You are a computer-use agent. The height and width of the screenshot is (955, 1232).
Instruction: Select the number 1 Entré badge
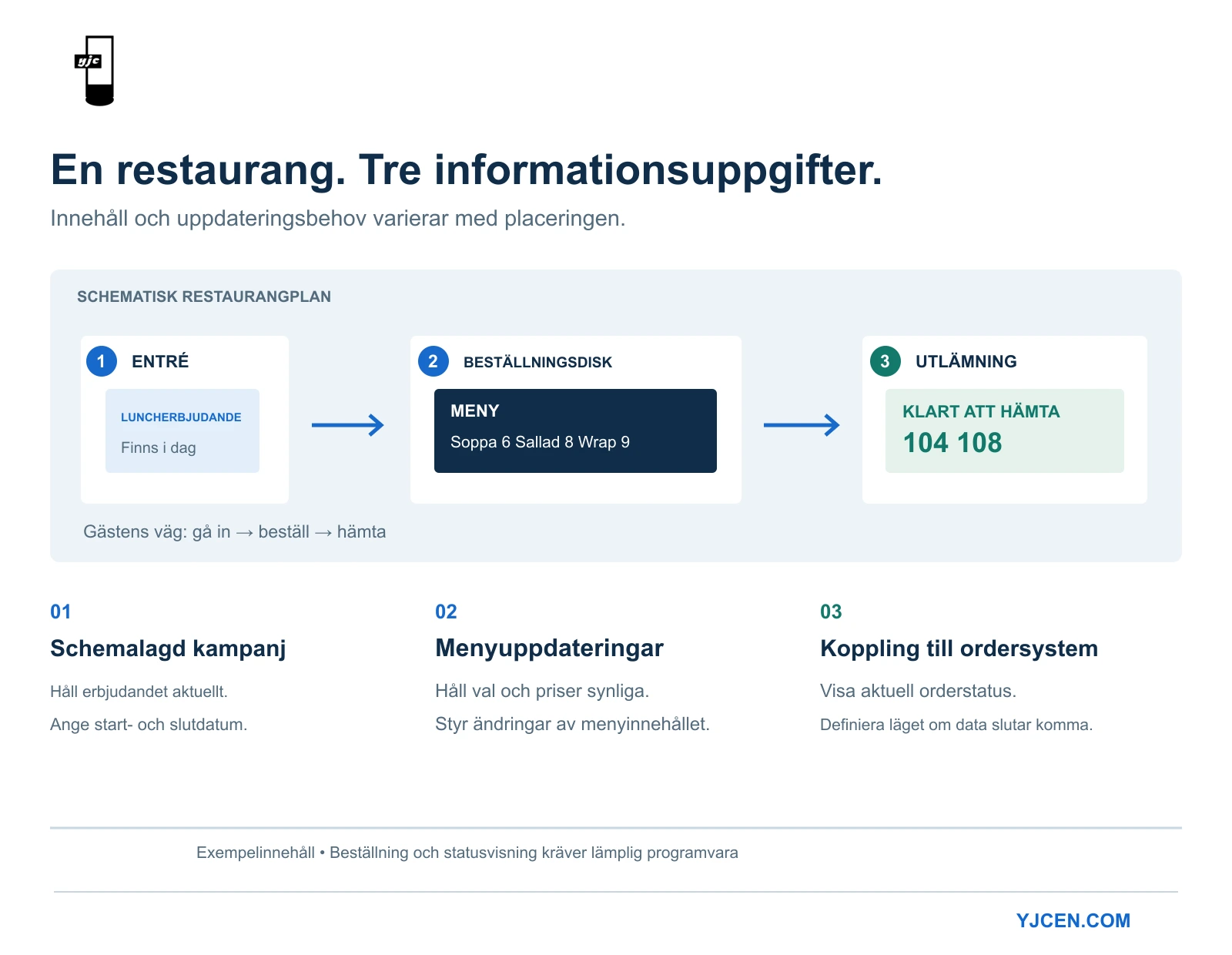click(x=102, y=361)
